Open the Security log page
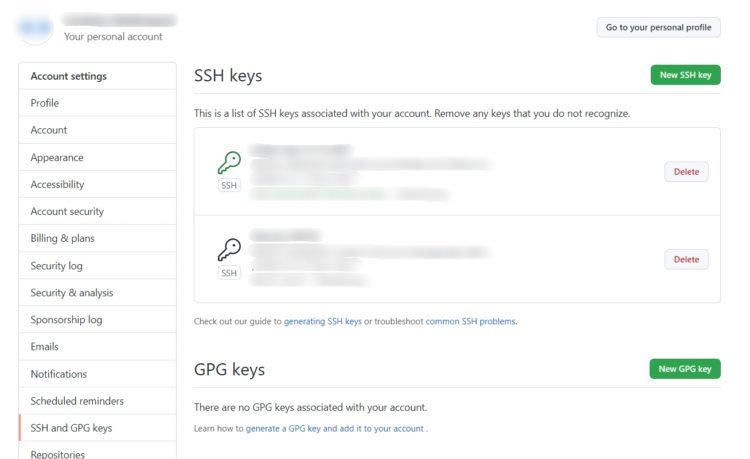The image size is (750, 459). 98,265
